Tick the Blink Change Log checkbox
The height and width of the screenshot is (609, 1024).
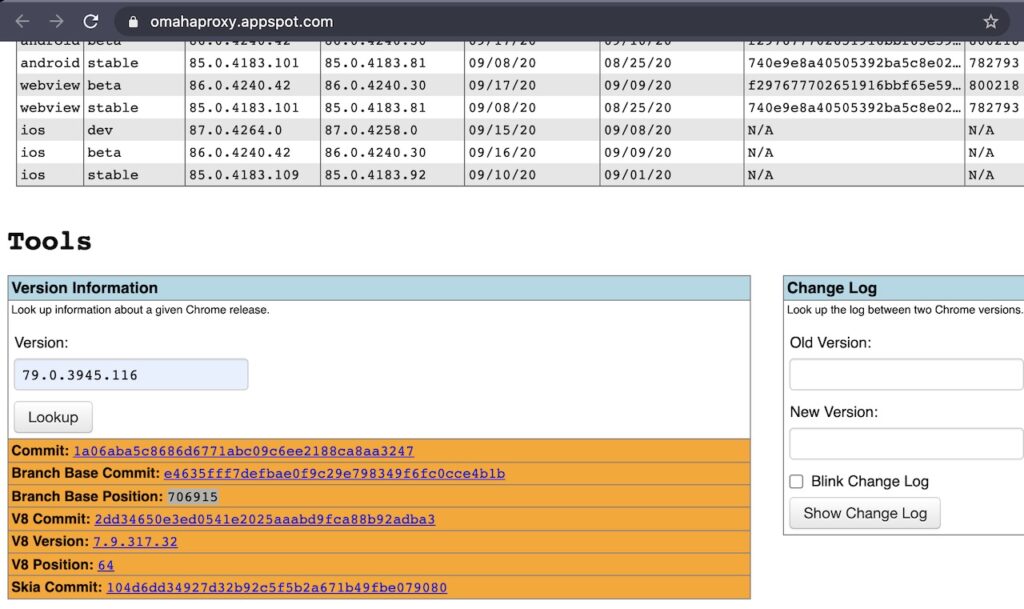click(x=796, y=482)
